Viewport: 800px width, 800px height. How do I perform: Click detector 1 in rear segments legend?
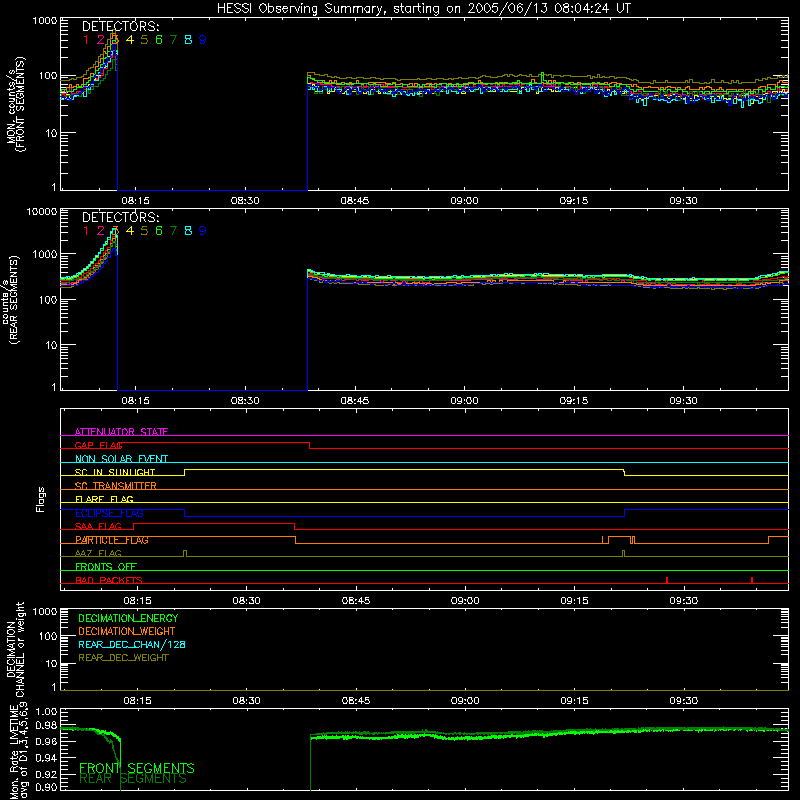[86, 231]
